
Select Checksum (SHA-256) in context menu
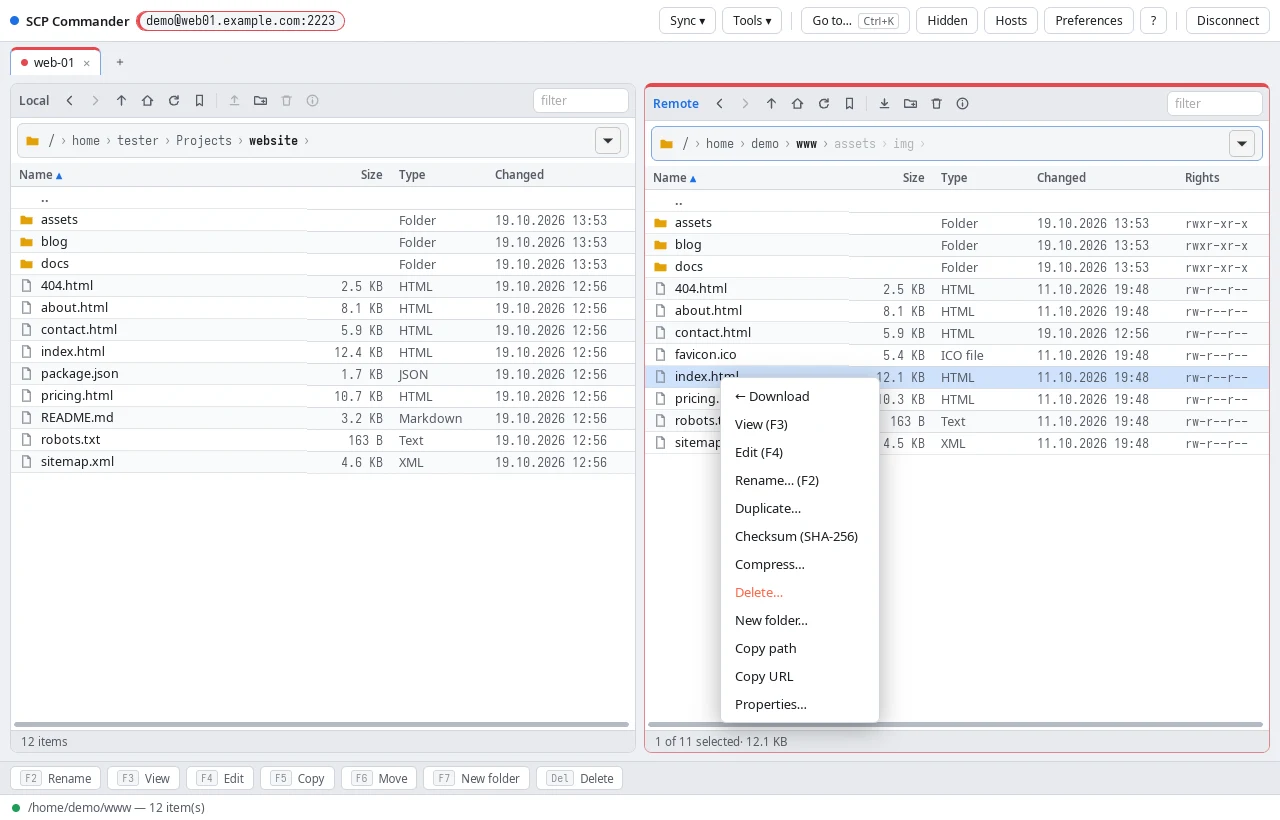[799, 536]
